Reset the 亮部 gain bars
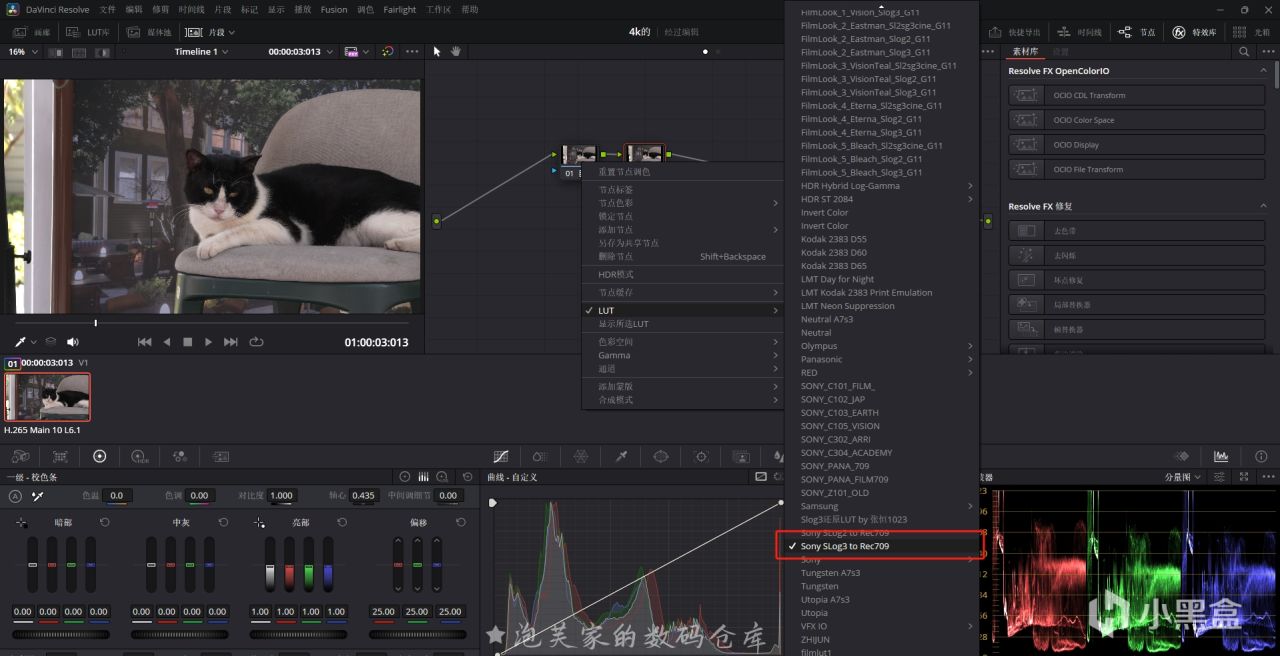Viewport: 1280px width, 656px height. pyautogui.click(x=342, y=522)
